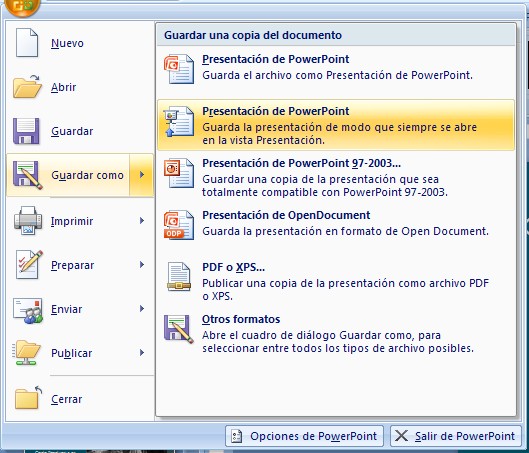Expand the Preparar submenu arrow

(142, 265)
